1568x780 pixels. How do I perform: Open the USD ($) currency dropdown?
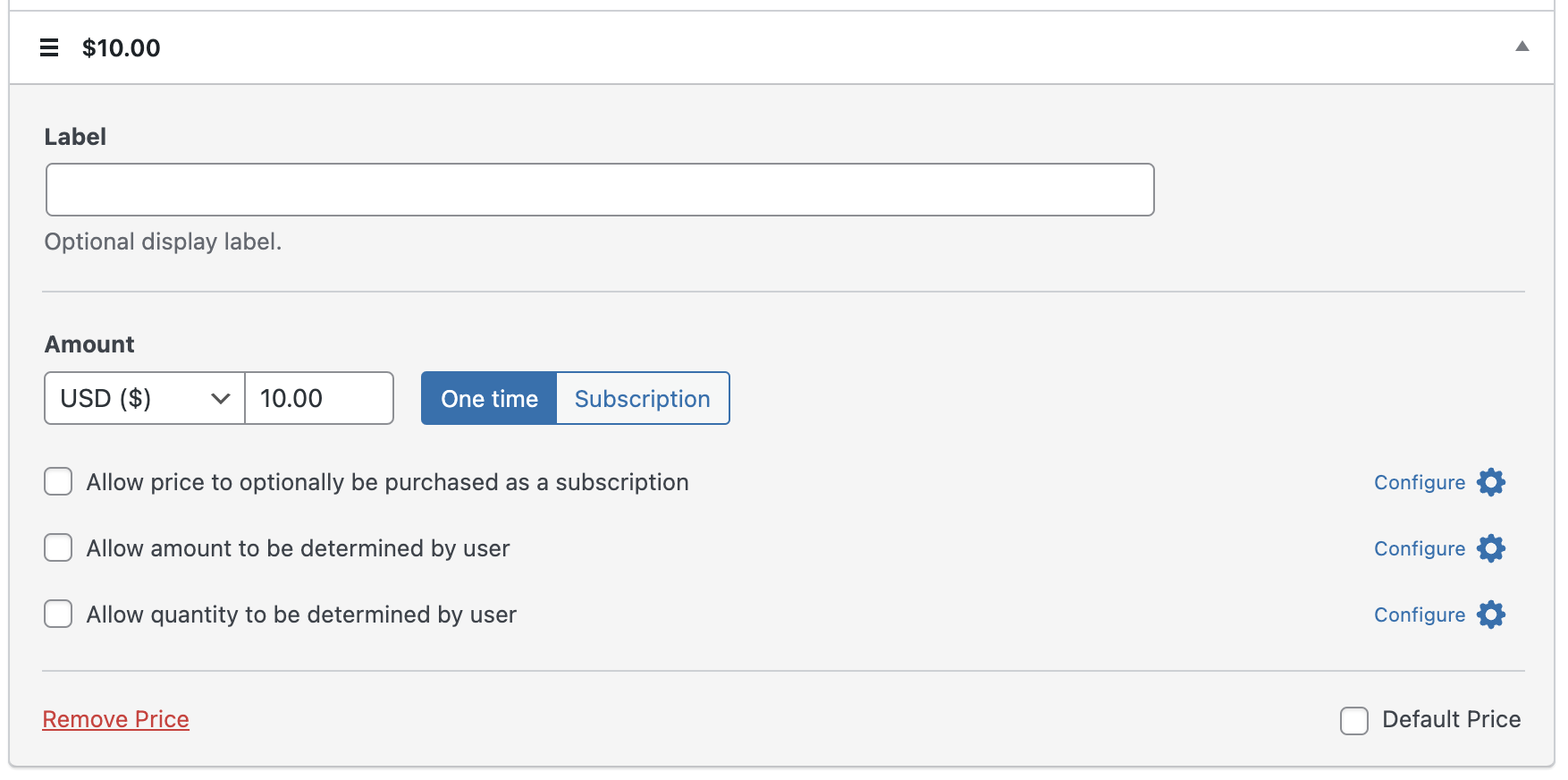click(x=144, y=398)
